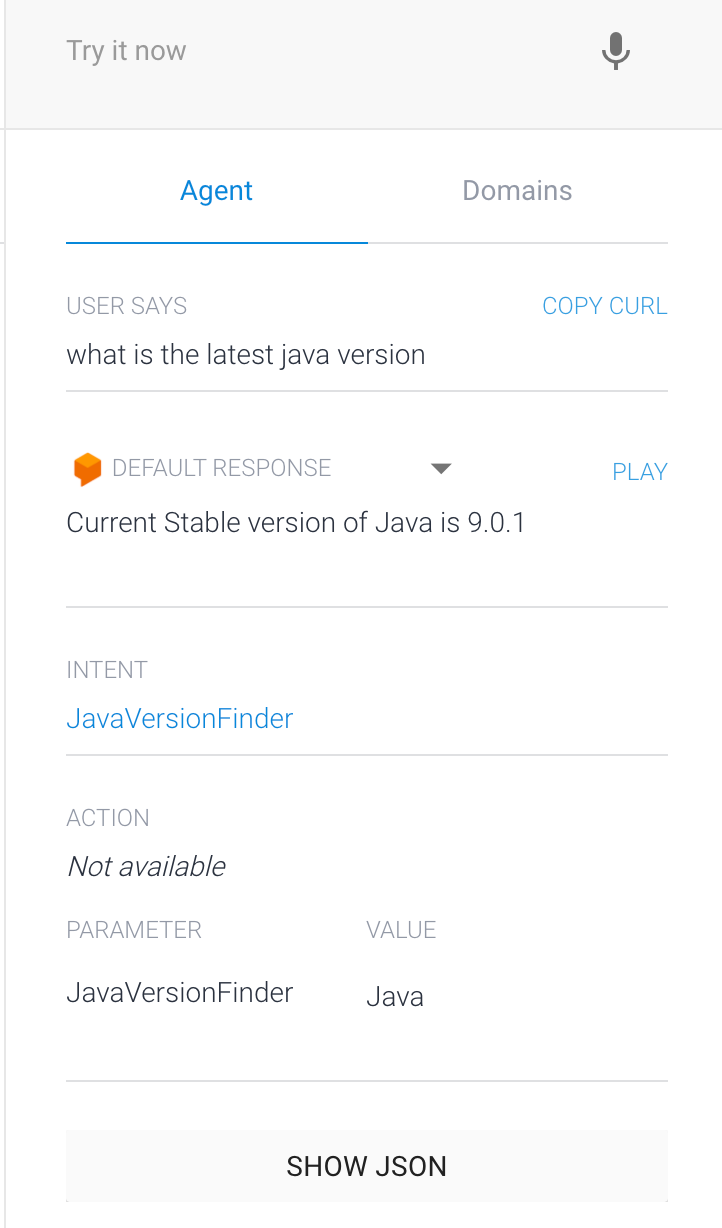This screenshot has height=1228, width=722.
Task: Click the PARAMETER column header
Action: (x=133, y=929)
